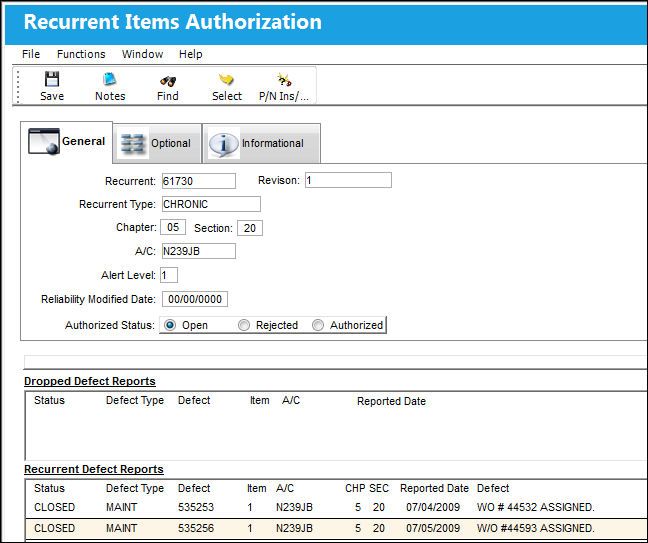Select the Authorized status radio button
648x543 pixels.
pos(318,325)
